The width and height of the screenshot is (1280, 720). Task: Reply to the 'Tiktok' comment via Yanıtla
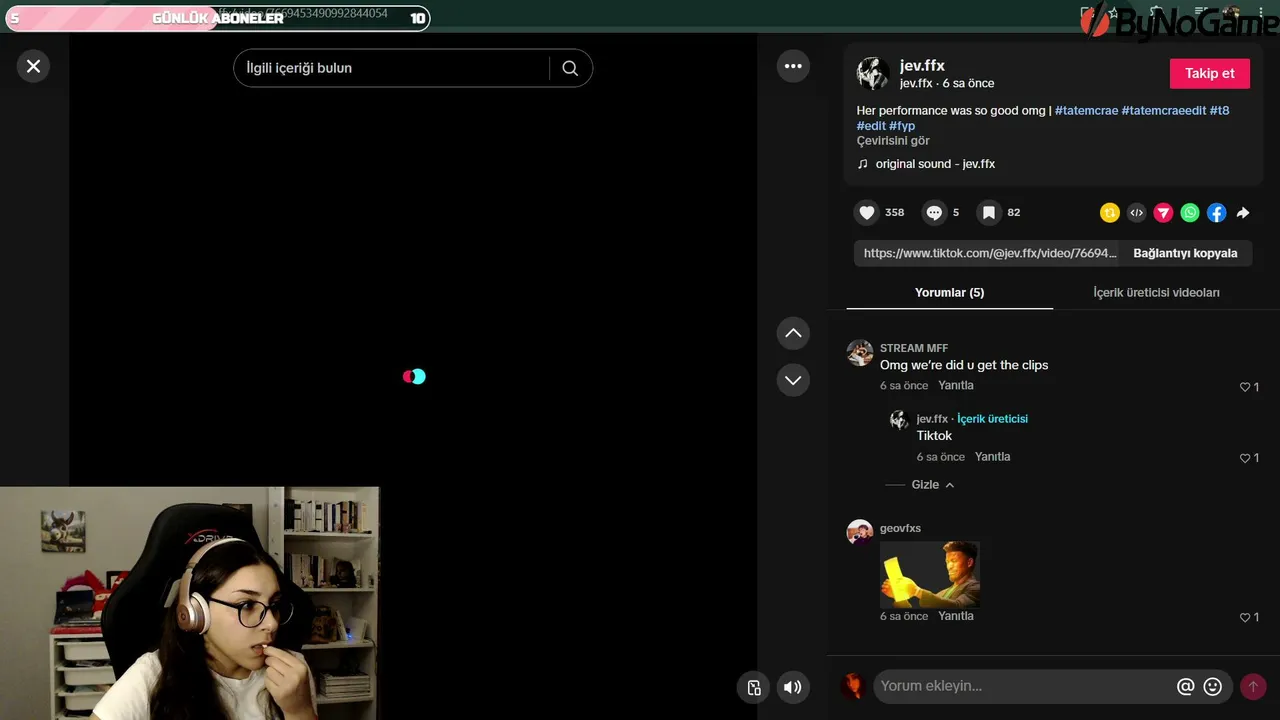tap(993, 457)
